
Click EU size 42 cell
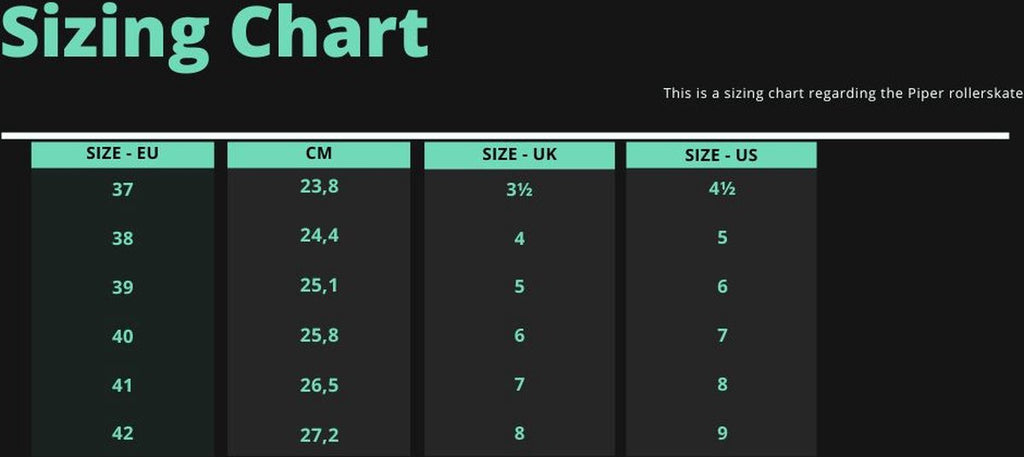123,433
